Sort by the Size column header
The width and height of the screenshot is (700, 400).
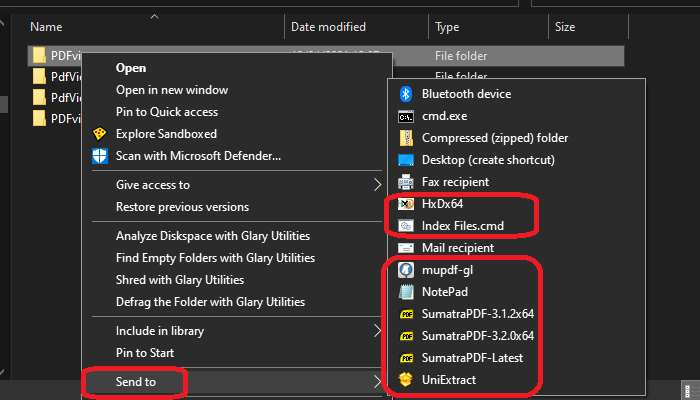[565, 27]
